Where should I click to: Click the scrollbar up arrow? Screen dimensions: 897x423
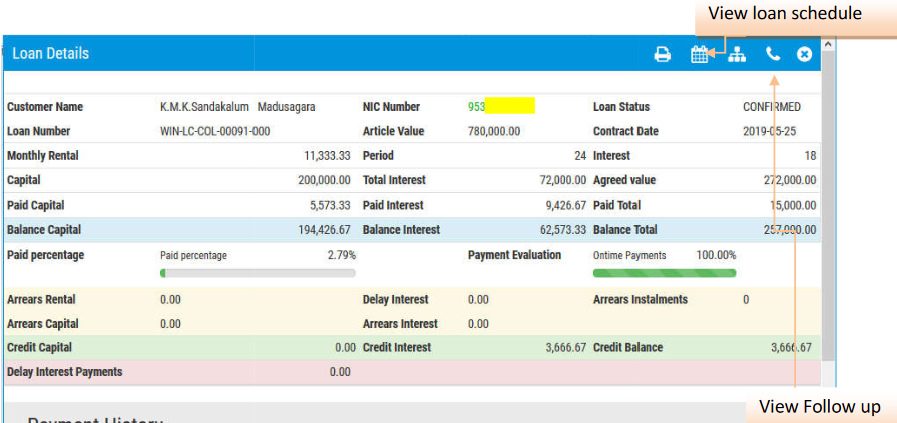tap(828, 45)
